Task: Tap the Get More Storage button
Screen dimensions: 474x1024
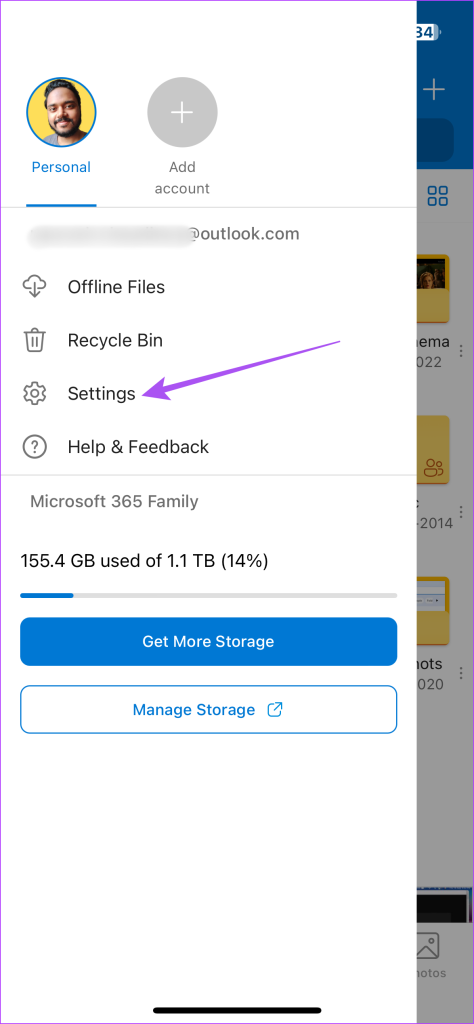Action: [x=208, y=641]
